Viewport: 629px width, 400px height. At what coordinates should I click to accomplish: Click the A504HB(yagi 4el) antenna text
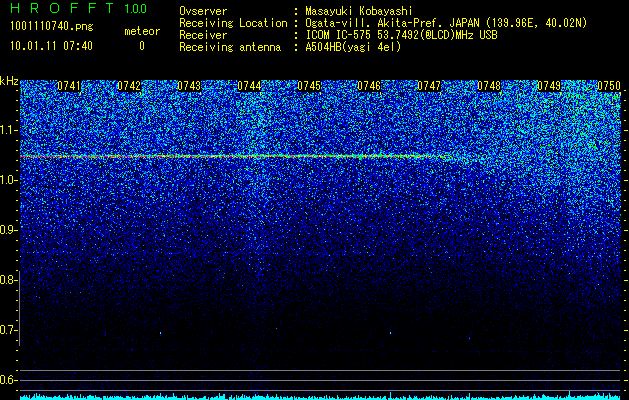tap(353, 47)
